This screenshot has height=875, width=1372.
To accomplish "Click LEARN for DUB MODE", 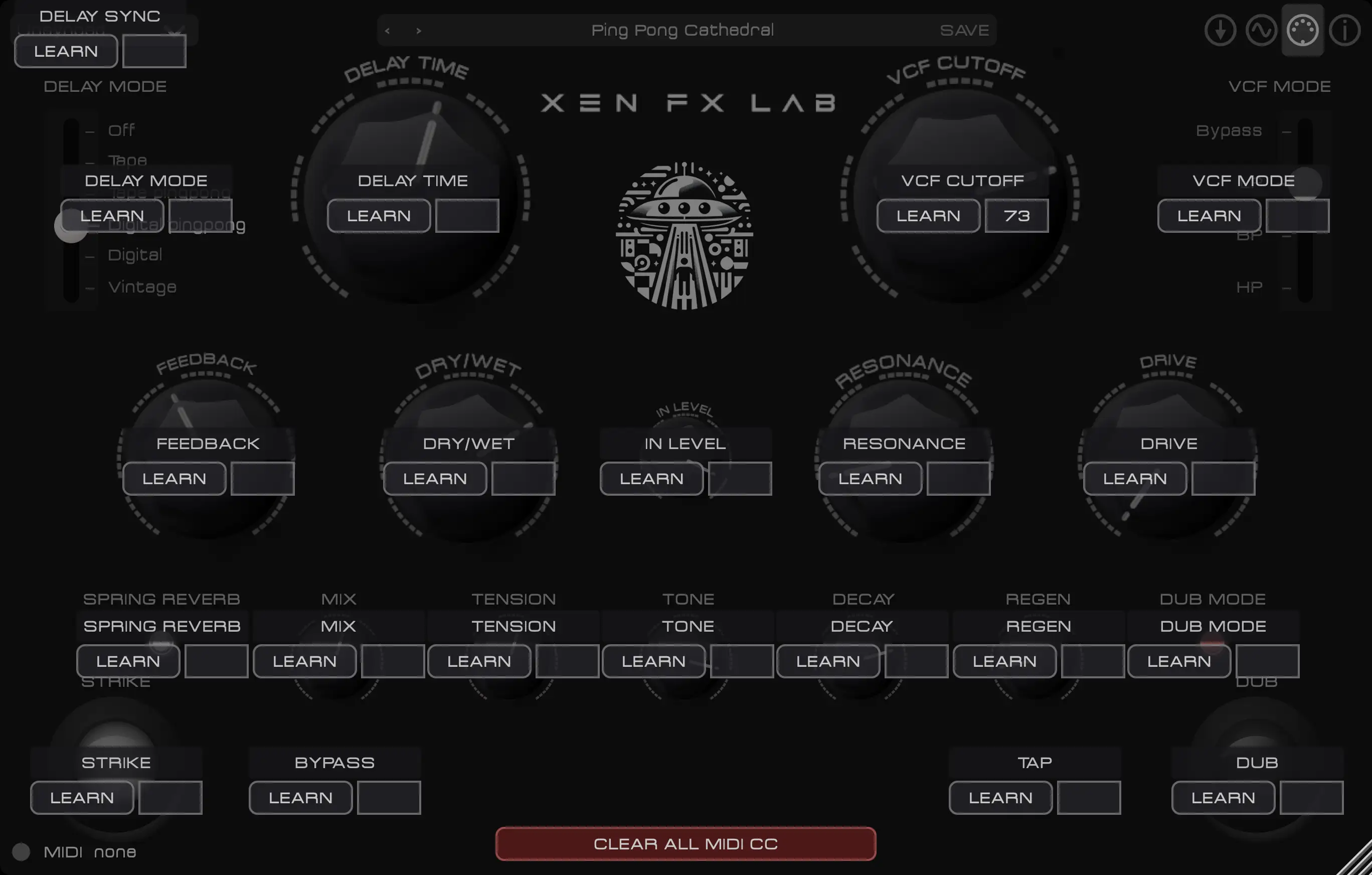I will (x=1179, y=661).
